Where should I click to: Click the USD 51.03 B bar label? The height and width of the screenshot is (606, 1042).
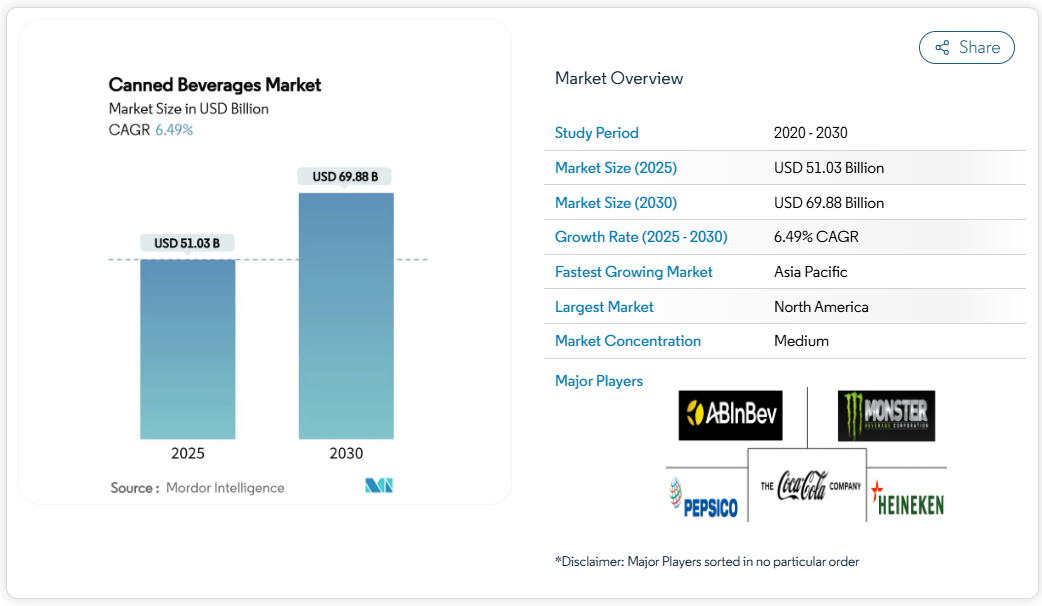tap(187, 243)
